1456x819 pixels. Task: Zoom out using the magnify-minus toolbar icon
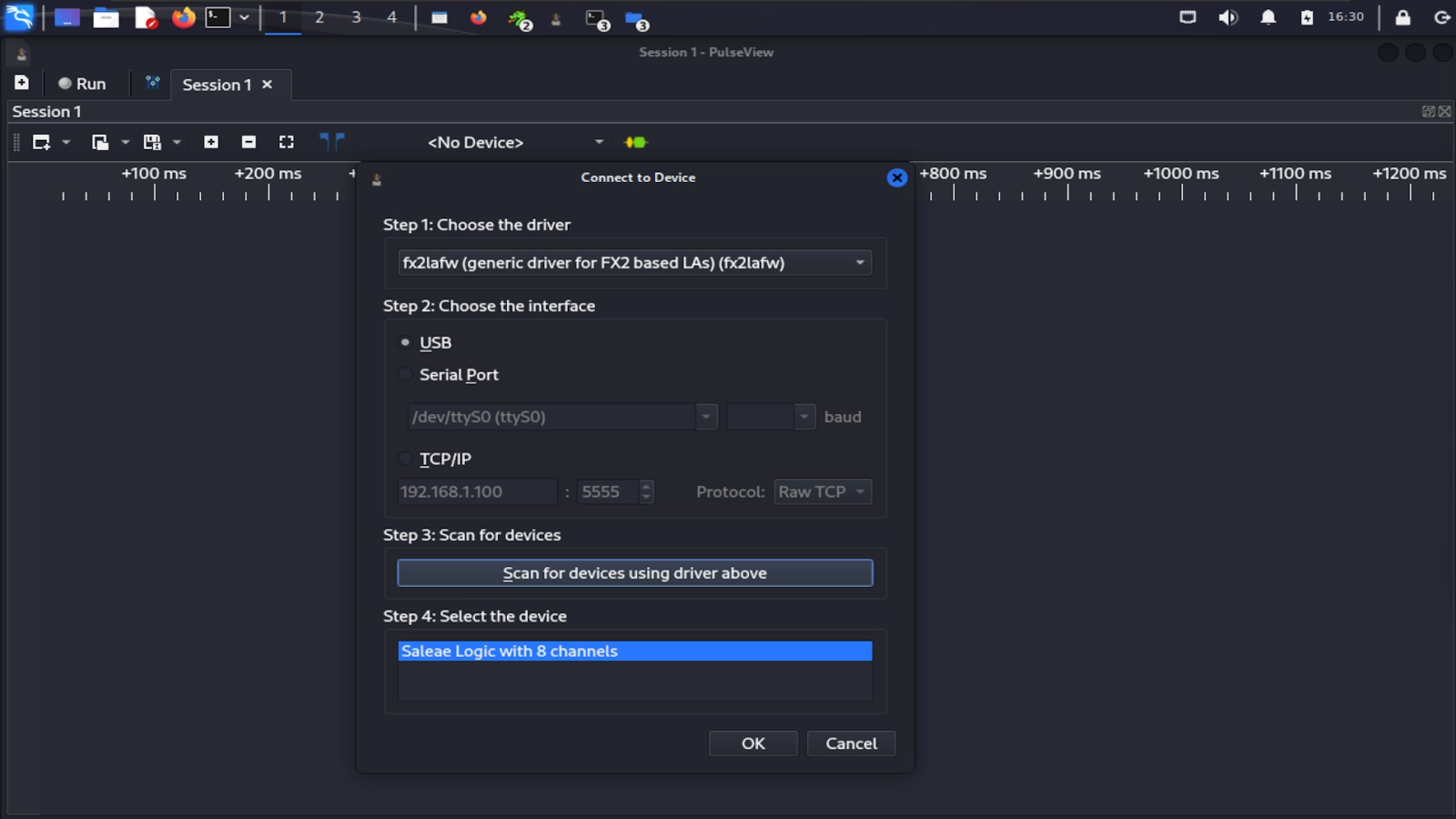(248, 142)
